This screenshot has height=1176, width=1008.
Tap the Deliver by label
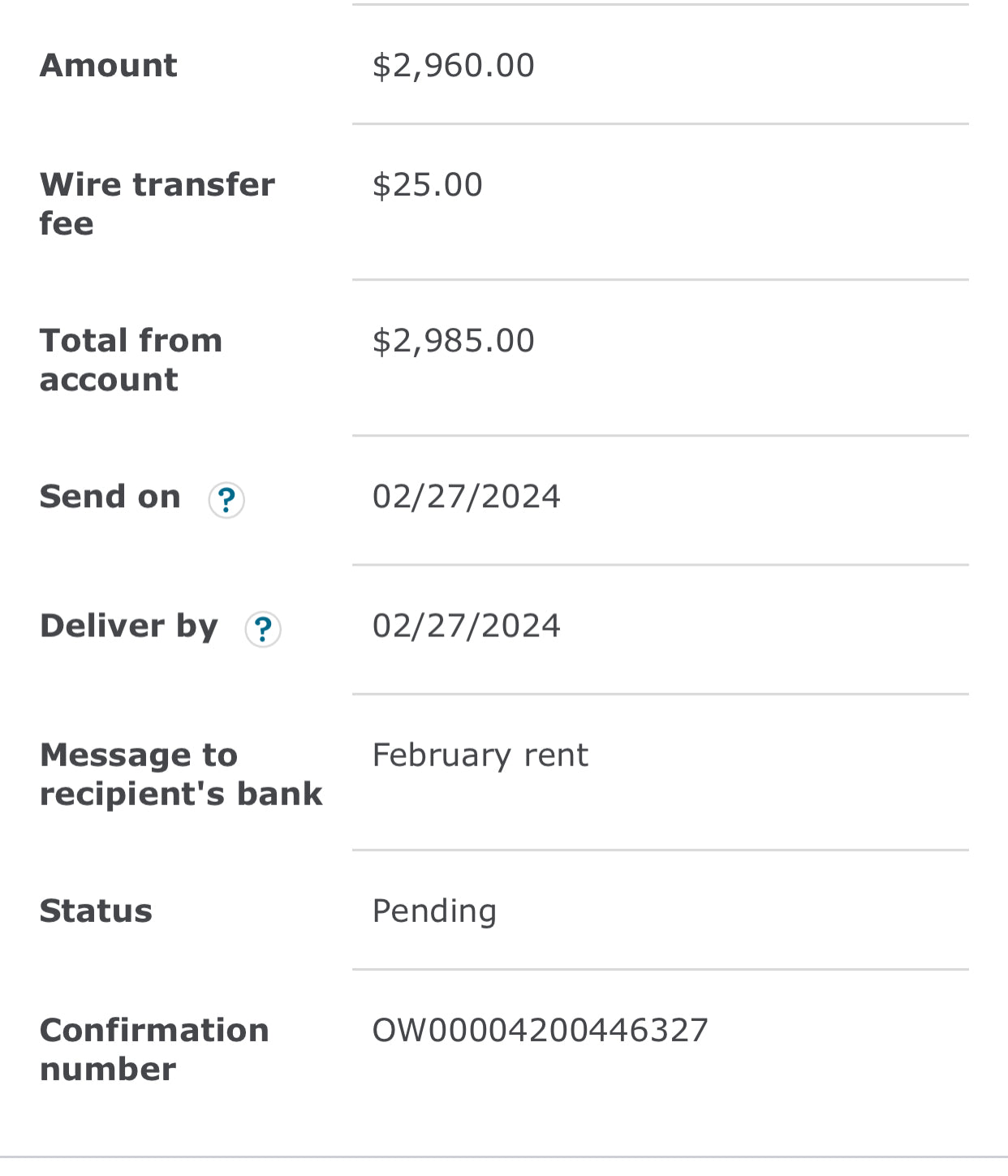click(129, 627)
